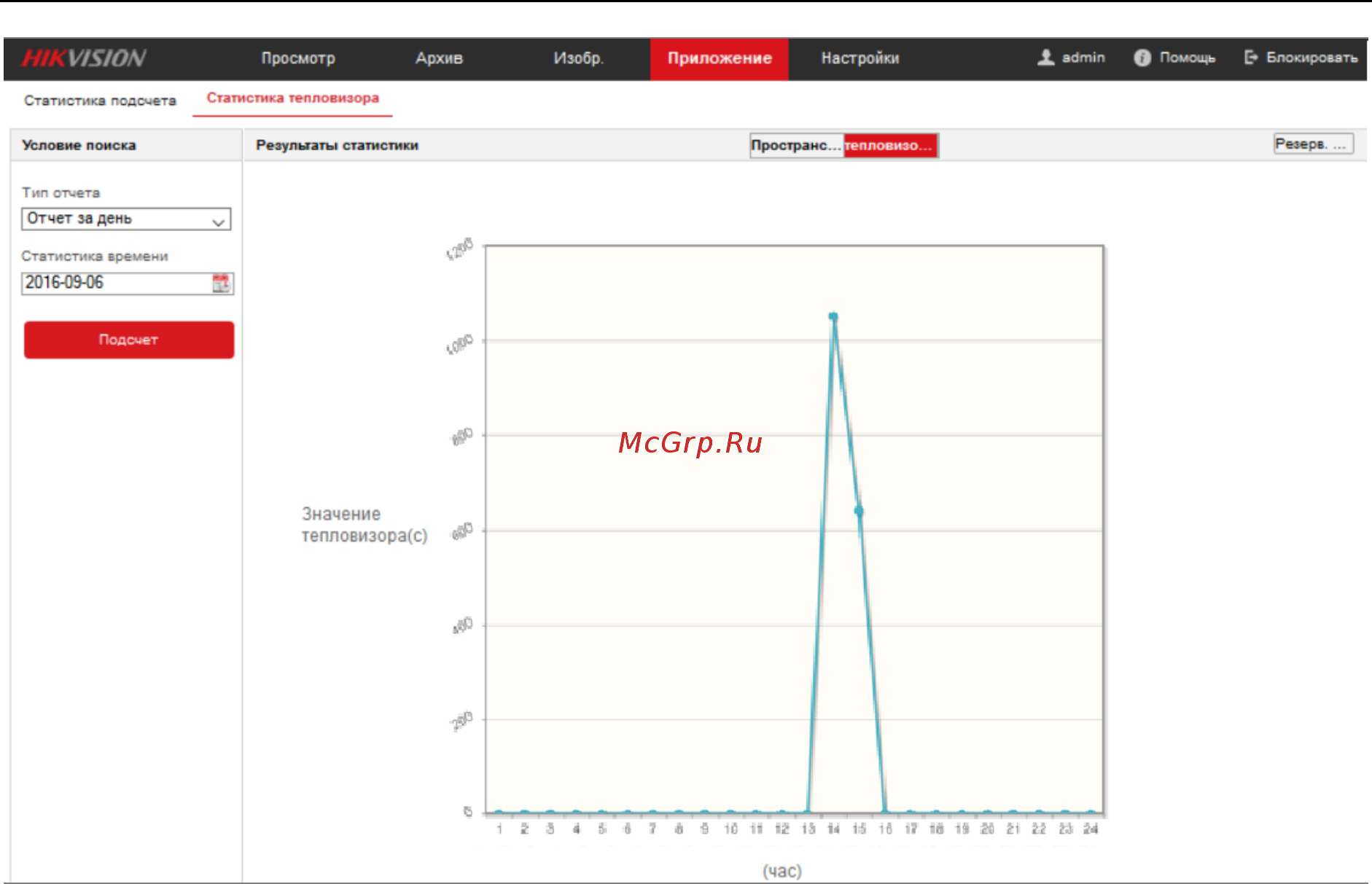
Task: Click the hour 13 data point on chart
Action: pyautogui.click(x=808, y=812)
